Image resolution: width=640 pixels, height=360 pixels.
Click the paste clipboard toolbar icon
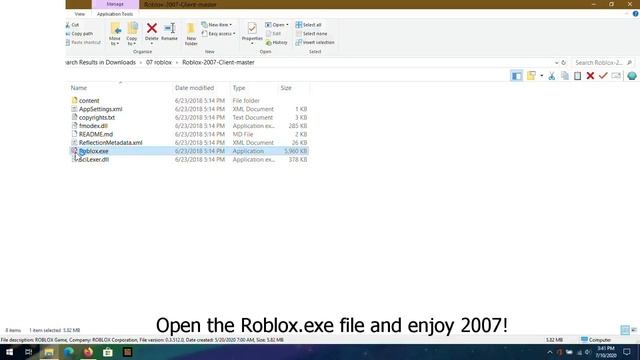pyautogui.click(x=577, y=76)
